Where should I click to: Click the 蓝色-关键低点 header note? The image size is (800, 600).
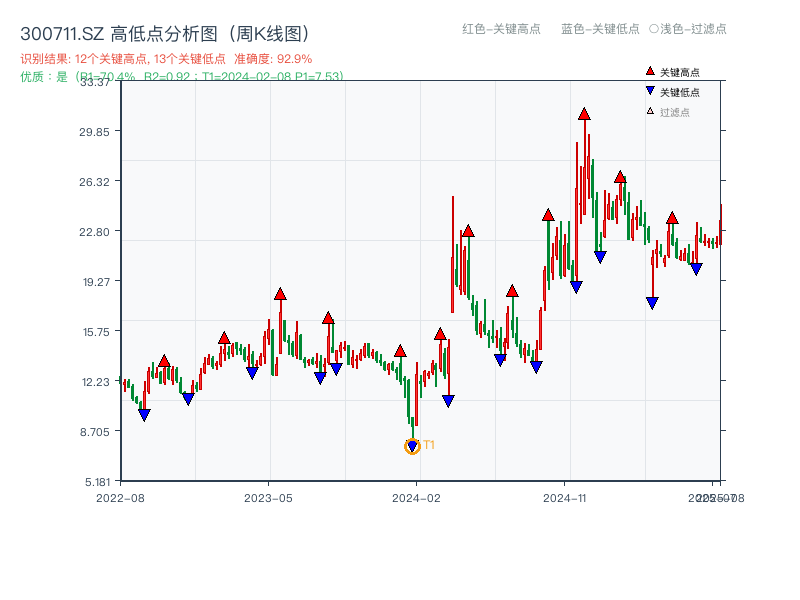600,29
